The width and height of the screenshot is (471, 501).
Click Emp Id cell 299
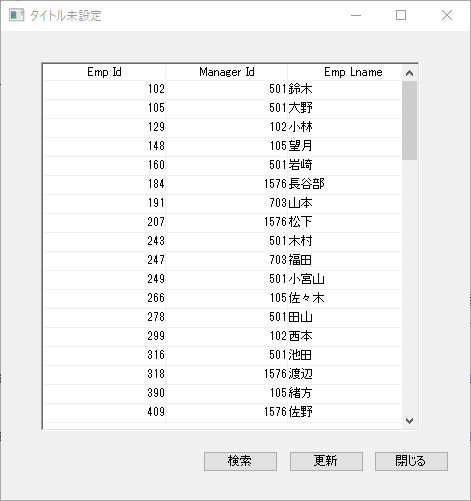[x=104, y=336]
